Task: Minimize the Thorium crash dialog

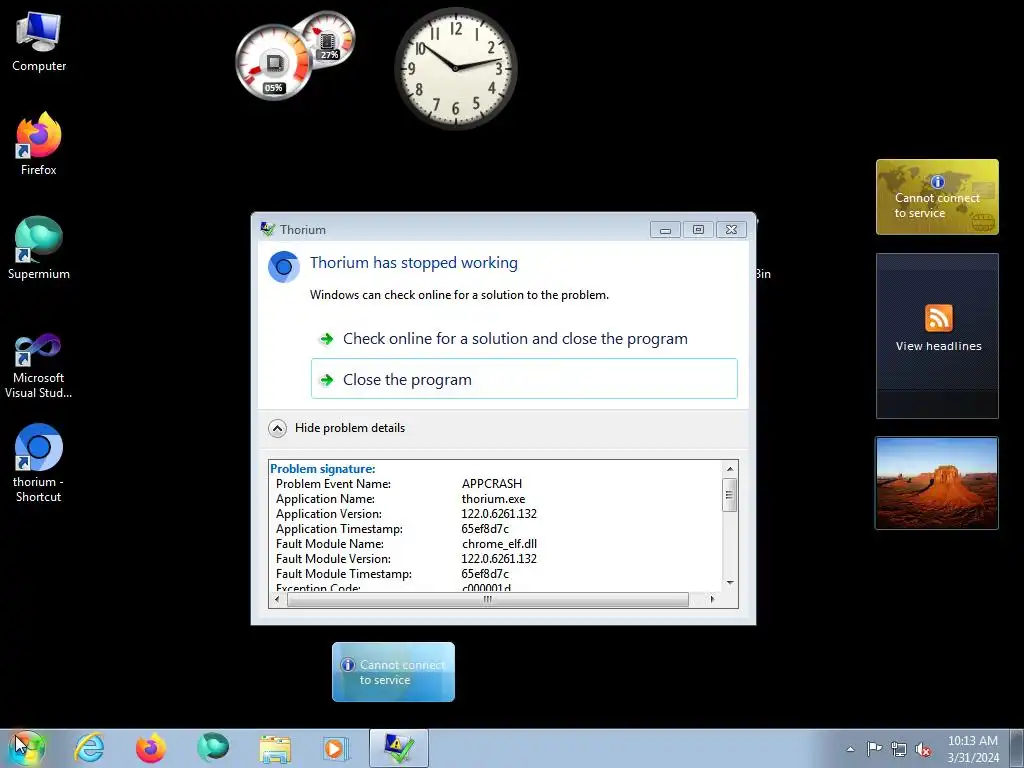Action: tap(665, 230)
